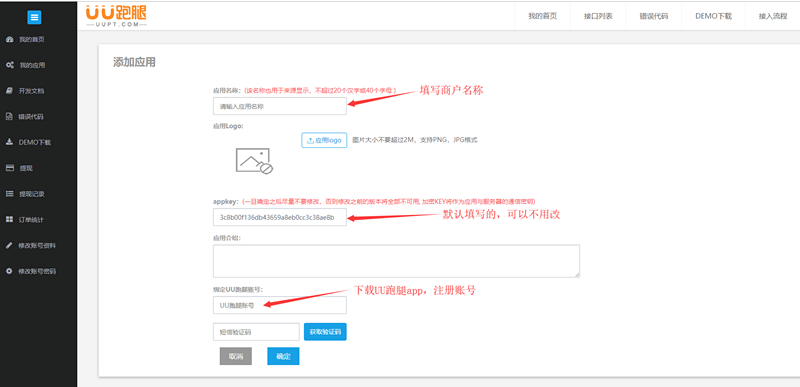Image resolution: width=800 pixels, height=387 pixels.
Task: Focus the 短信验证码 SMS code input
Action: (x=256, y=332)
